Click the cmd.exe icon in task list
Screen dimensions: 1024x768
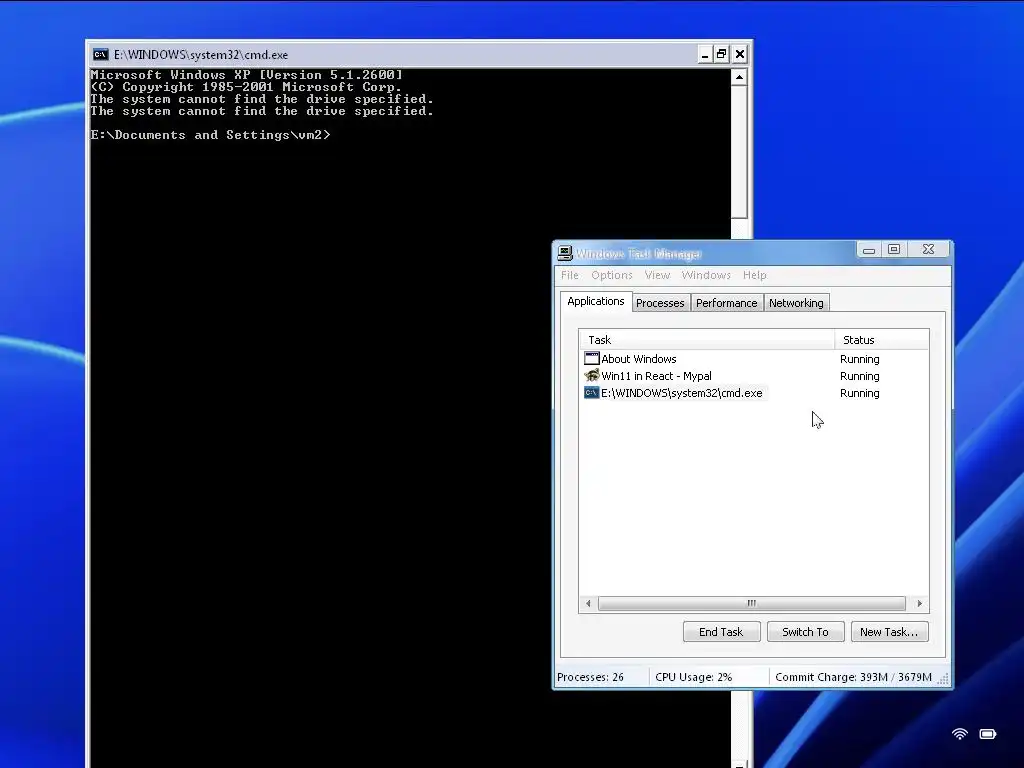click(x=592, y=392)
